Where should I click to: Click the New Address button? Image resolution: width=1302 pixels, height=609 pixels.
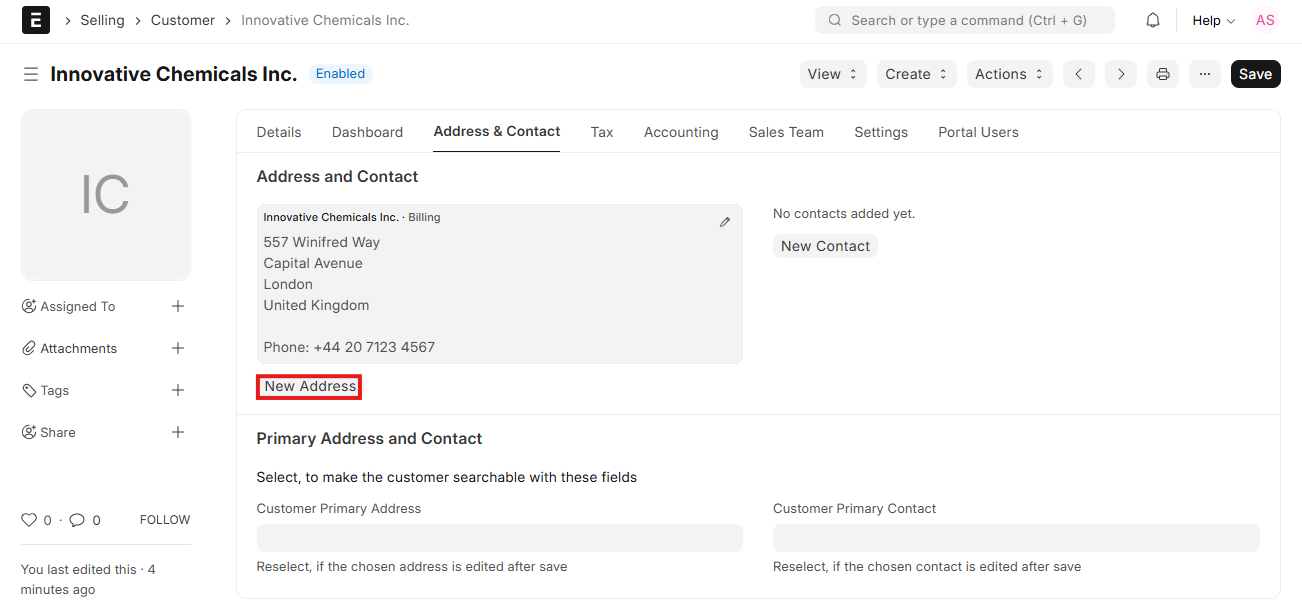(x=310, y=387)
